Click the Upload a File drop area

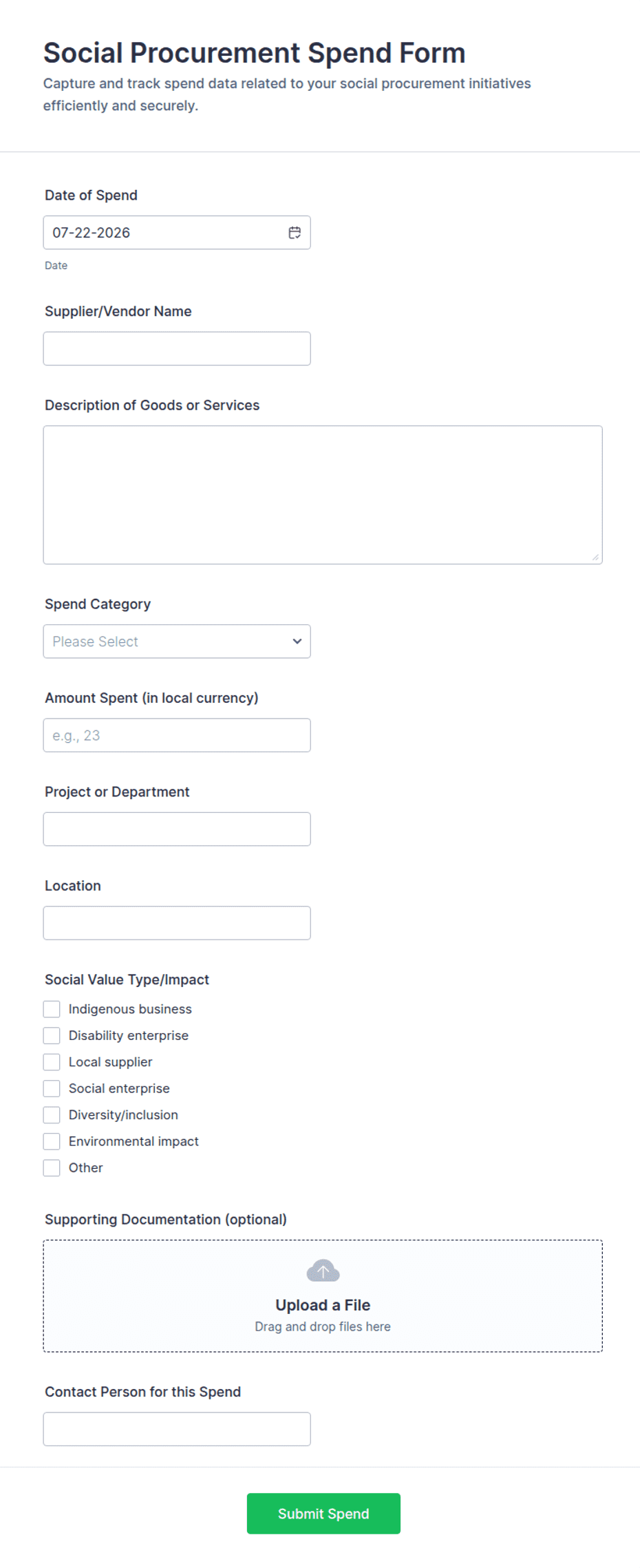pyautogui.click(x=323, y=1296)
